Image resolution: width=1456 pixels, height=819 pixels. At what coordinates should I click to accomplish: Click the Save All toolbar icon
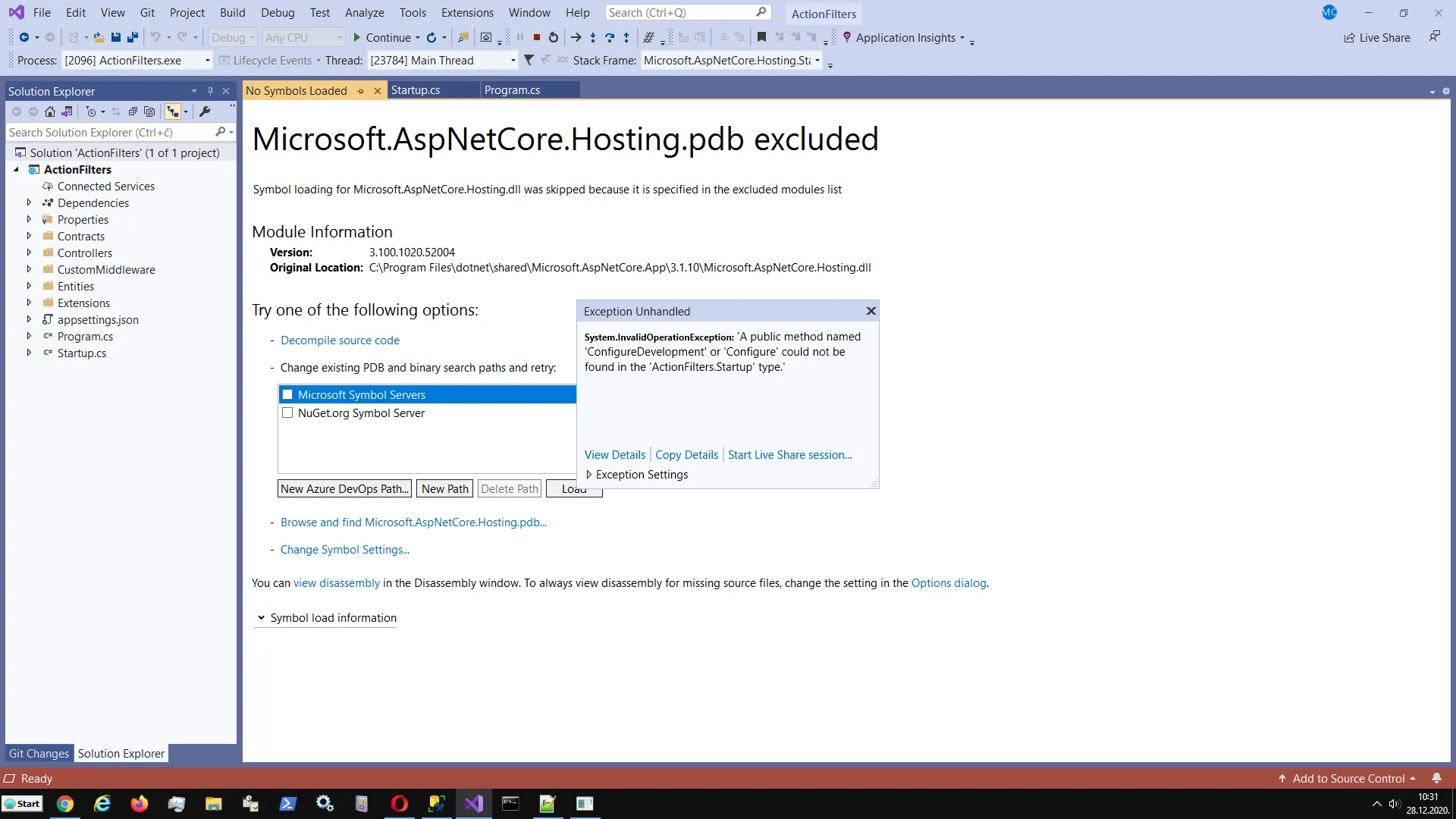[133, 37]
